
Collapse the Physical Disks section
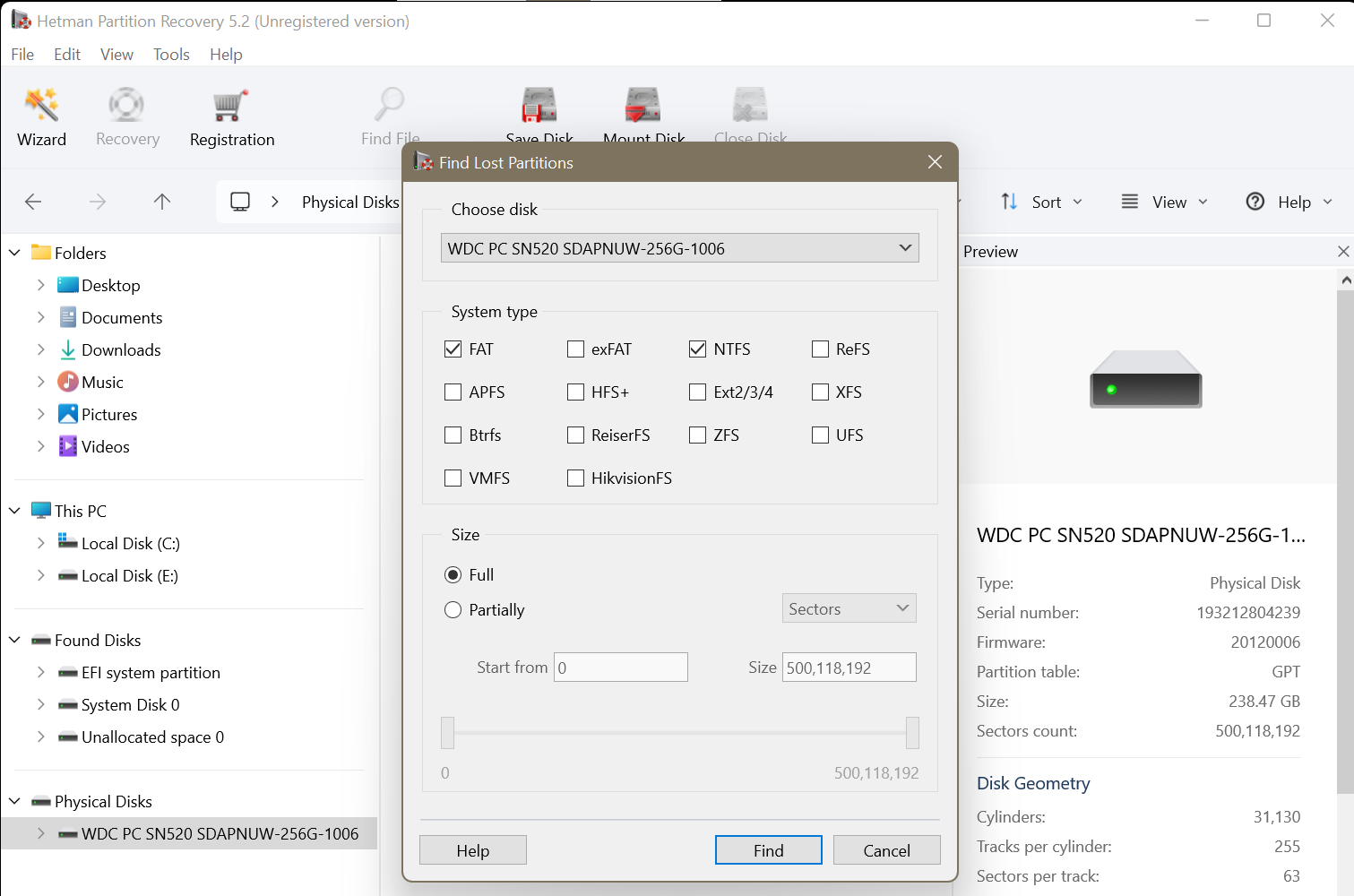click(14, 801)
